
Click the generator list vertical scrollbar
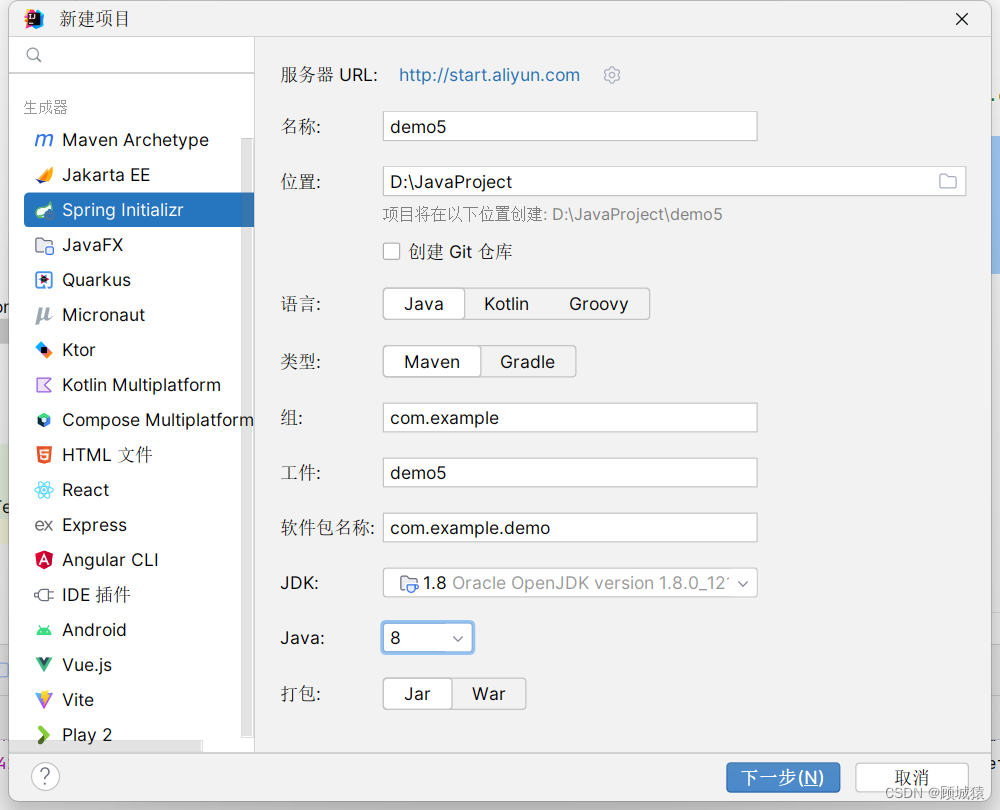pyautogui.click(x=247, y=438)
